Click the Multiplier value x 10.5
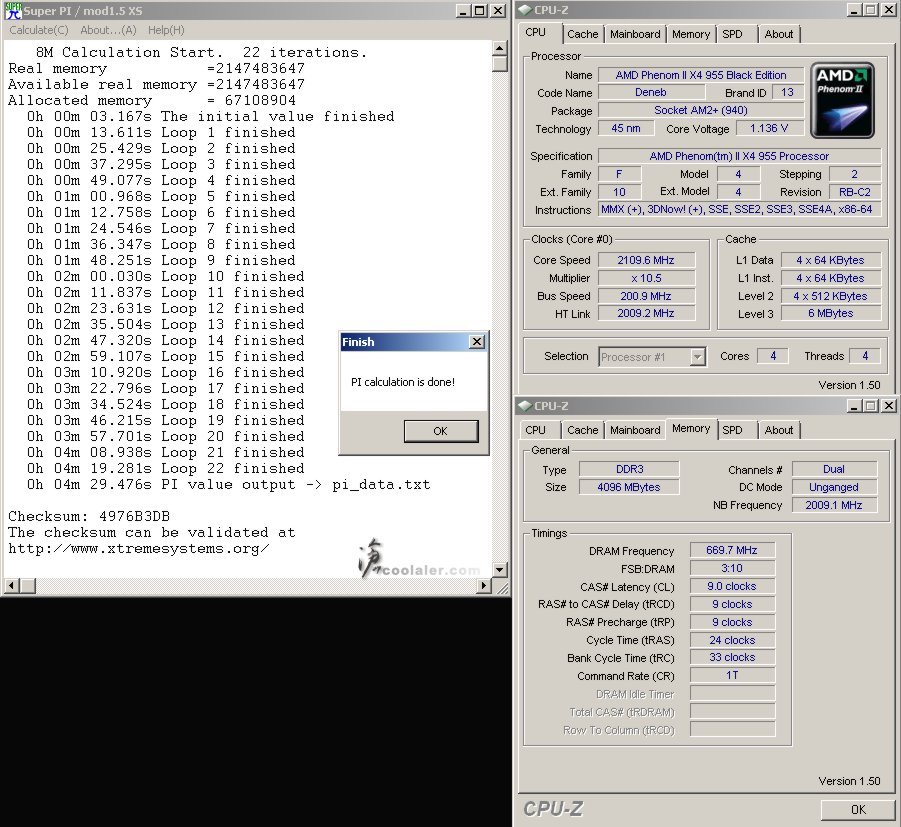 point(646,278)
